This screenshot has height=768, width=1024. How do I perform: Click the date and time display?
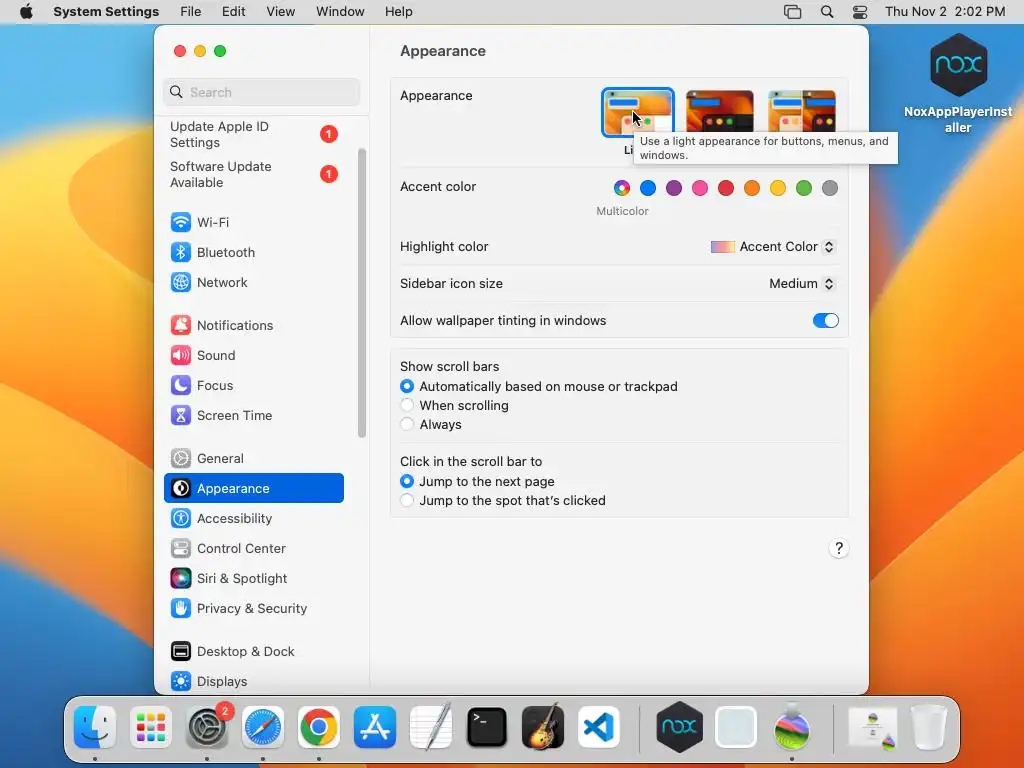point(945,12)
